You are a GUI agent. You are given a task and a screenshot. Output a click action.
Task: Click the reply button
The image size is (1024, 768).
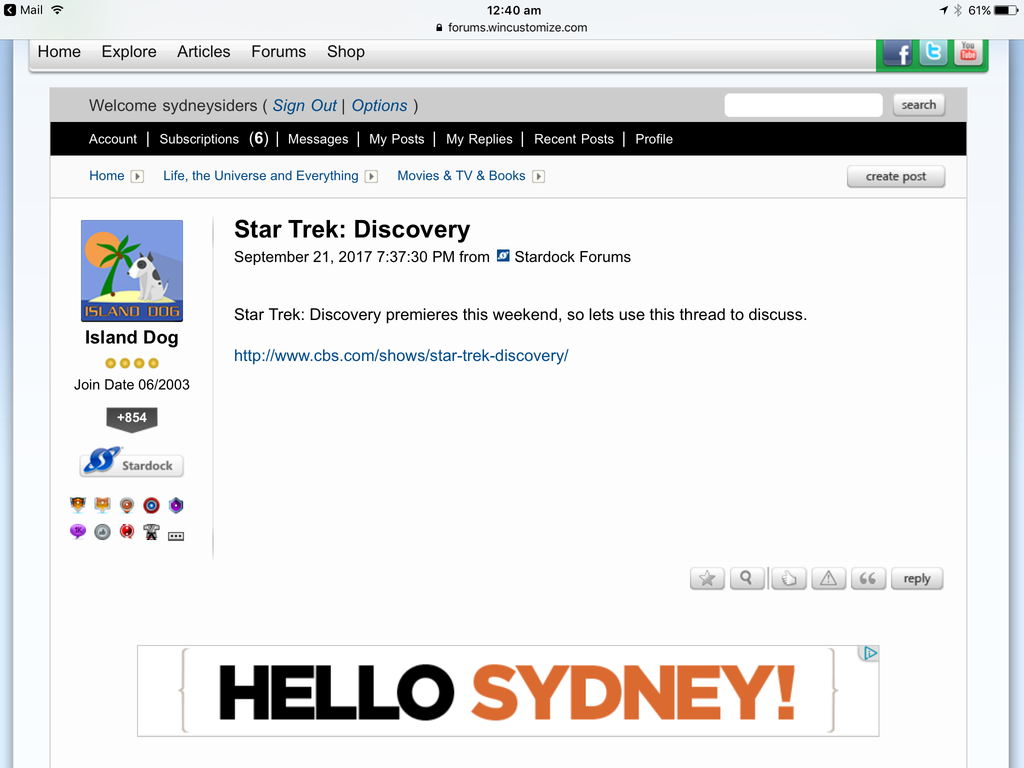917,579
